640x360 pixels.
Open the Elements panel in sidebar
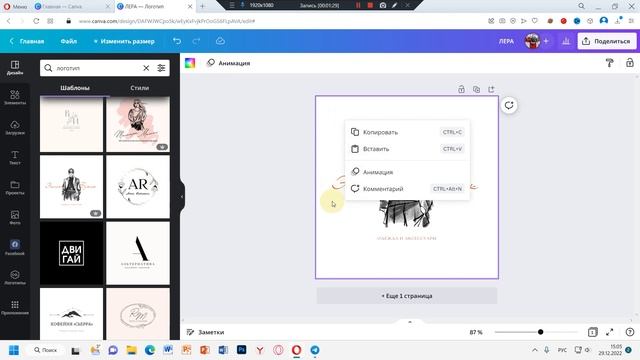(x=15, y=98)
